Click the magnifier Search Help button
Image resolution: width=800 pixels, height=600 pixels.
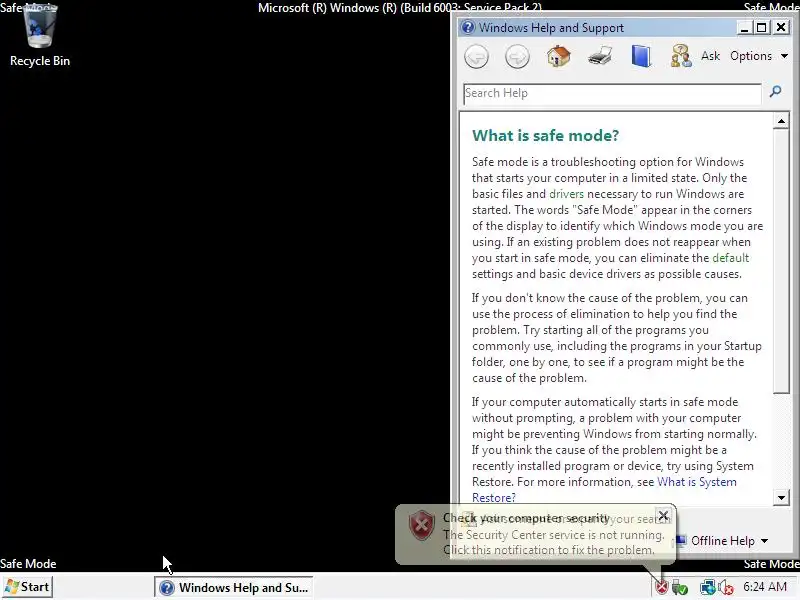point(776,92)
